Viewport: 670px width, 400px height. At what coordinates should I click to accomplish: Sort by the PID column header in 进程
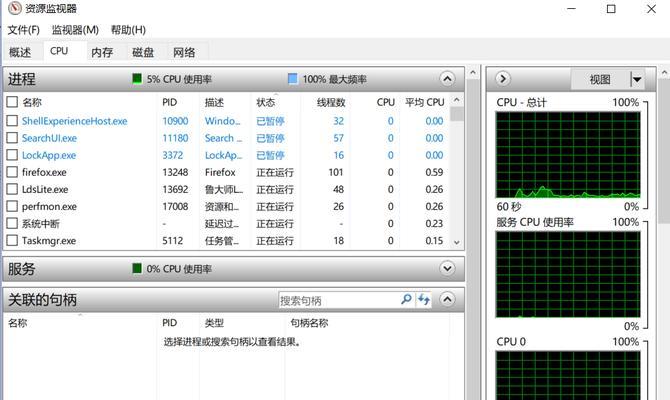[170, 102]
